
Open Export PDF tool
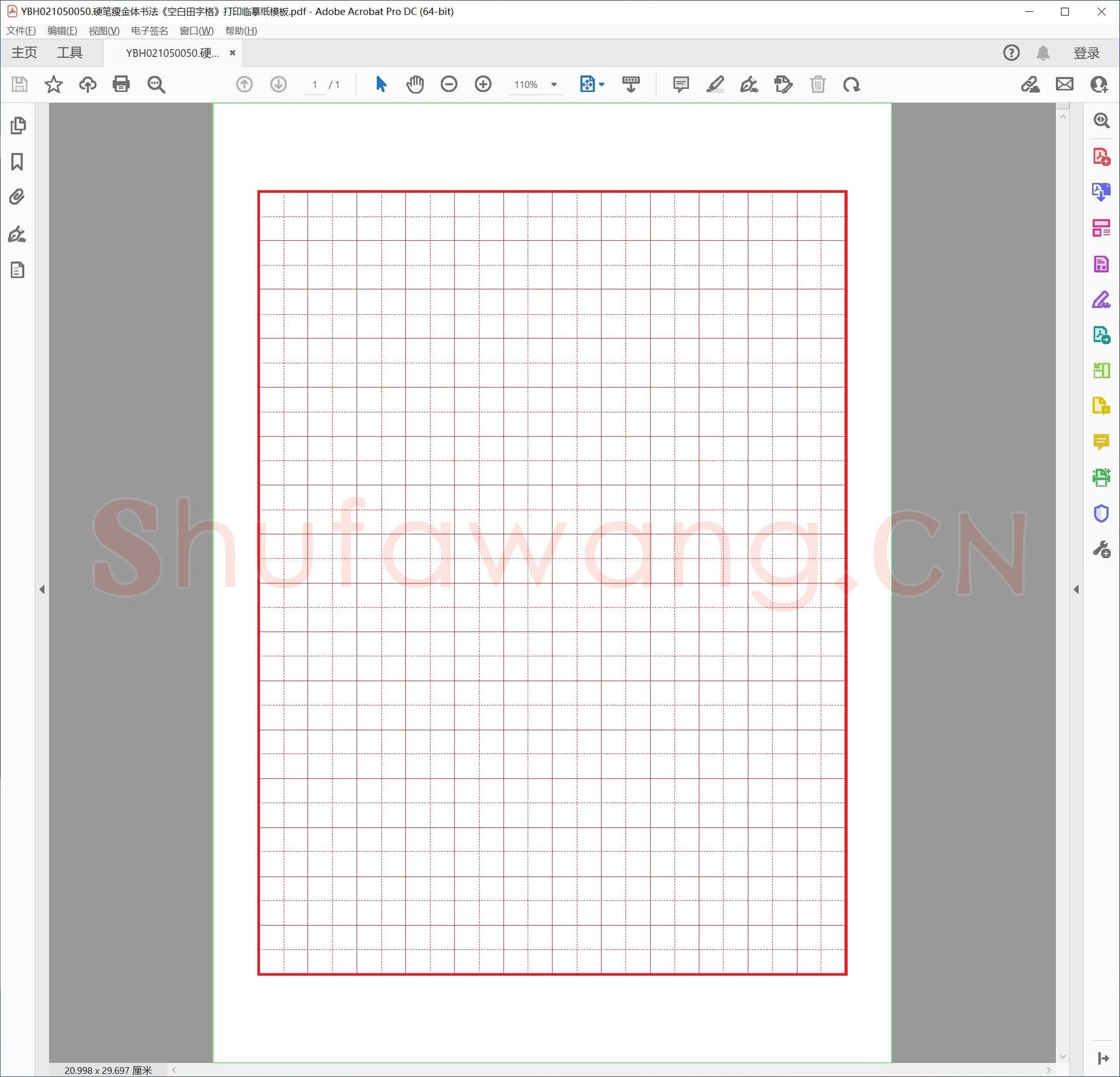[x=1101, y=192]
